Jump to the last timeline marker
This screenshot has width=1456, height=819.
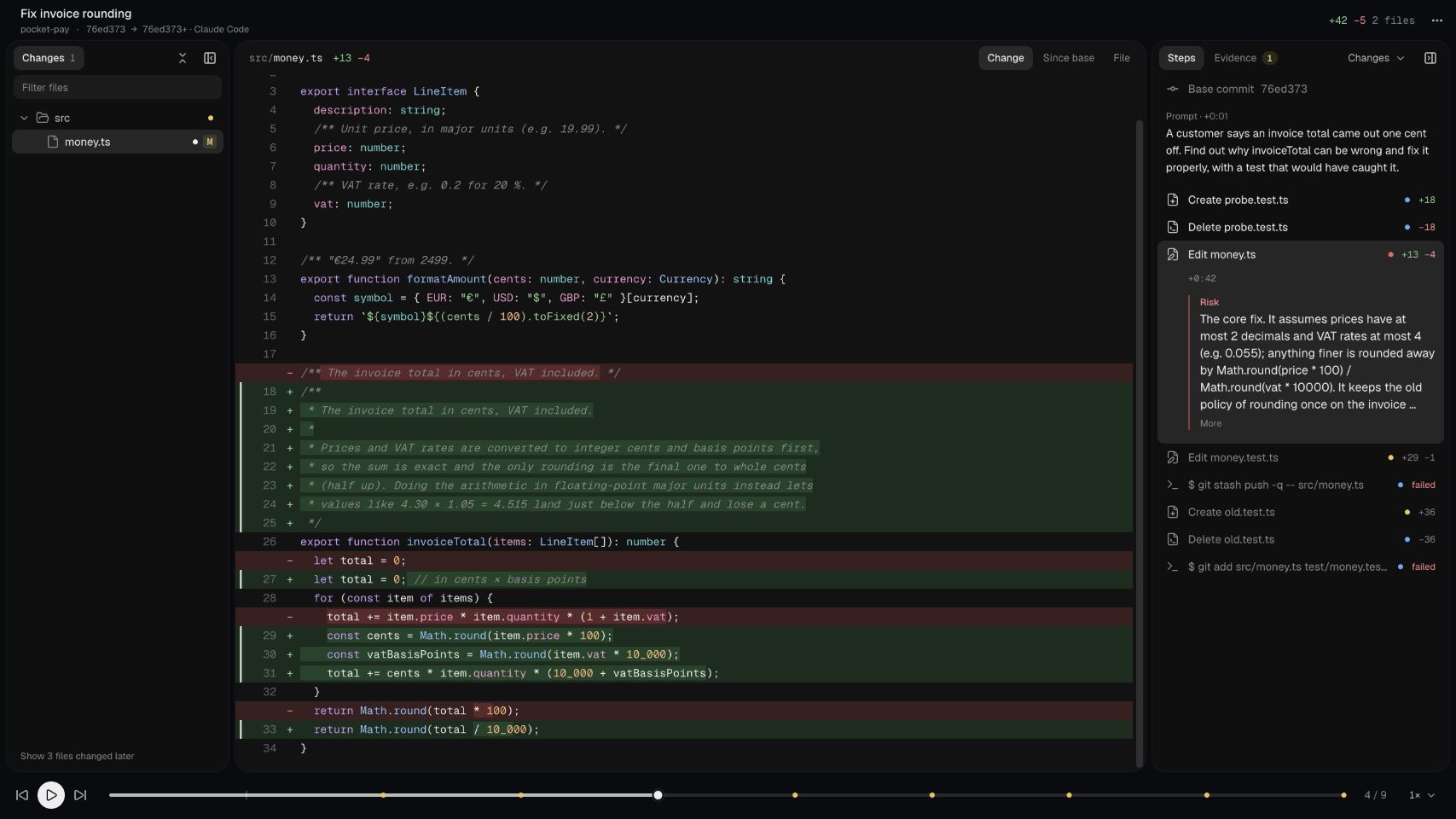click(x=1343, y=795)
